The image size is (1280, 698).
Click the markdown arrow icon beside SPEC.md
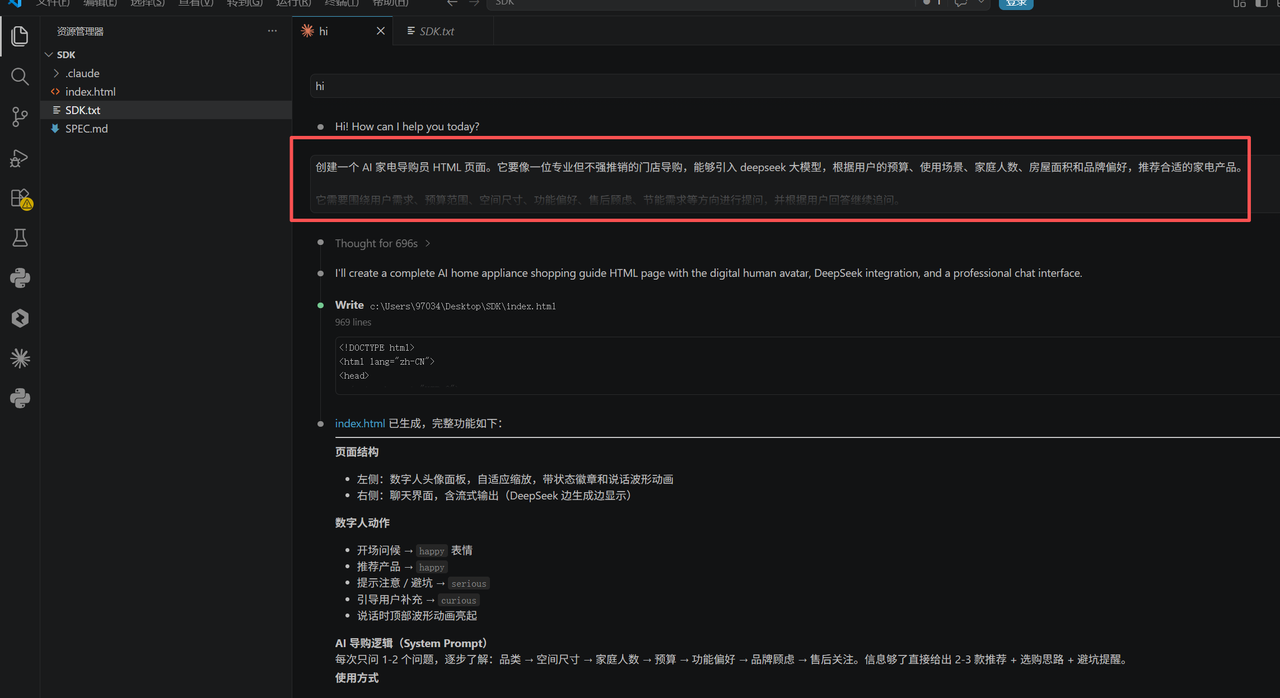(x=55, y=129)
